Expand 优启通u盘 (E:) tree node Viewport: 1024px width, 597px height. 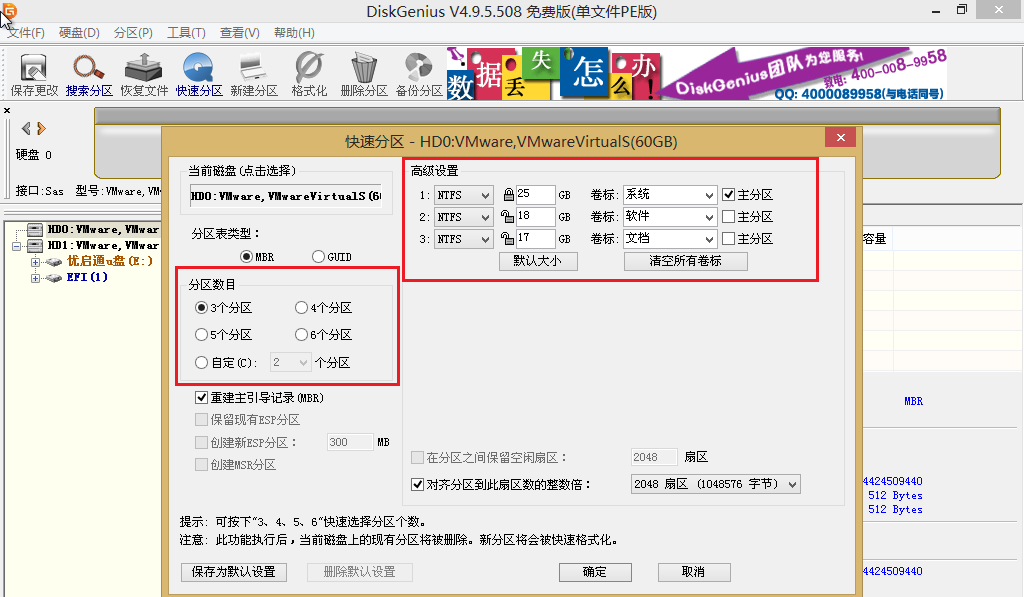pos(35,262)
